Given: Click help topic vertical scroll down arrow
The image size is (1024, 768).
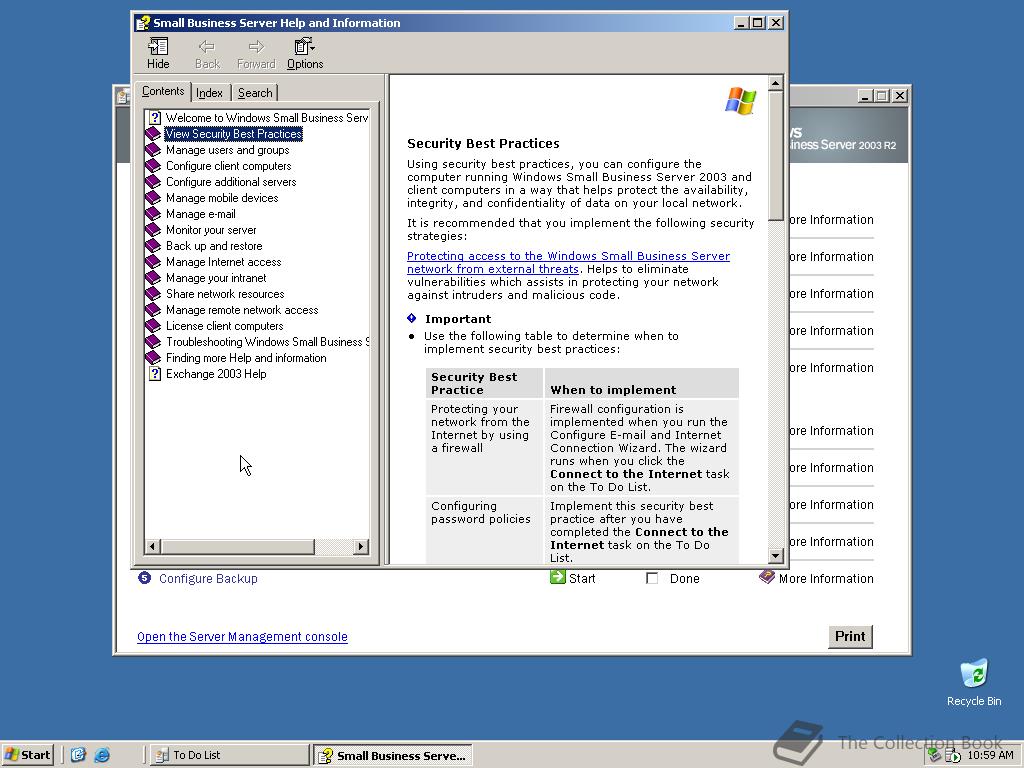Looking at the screenshot, I should 775,556.
